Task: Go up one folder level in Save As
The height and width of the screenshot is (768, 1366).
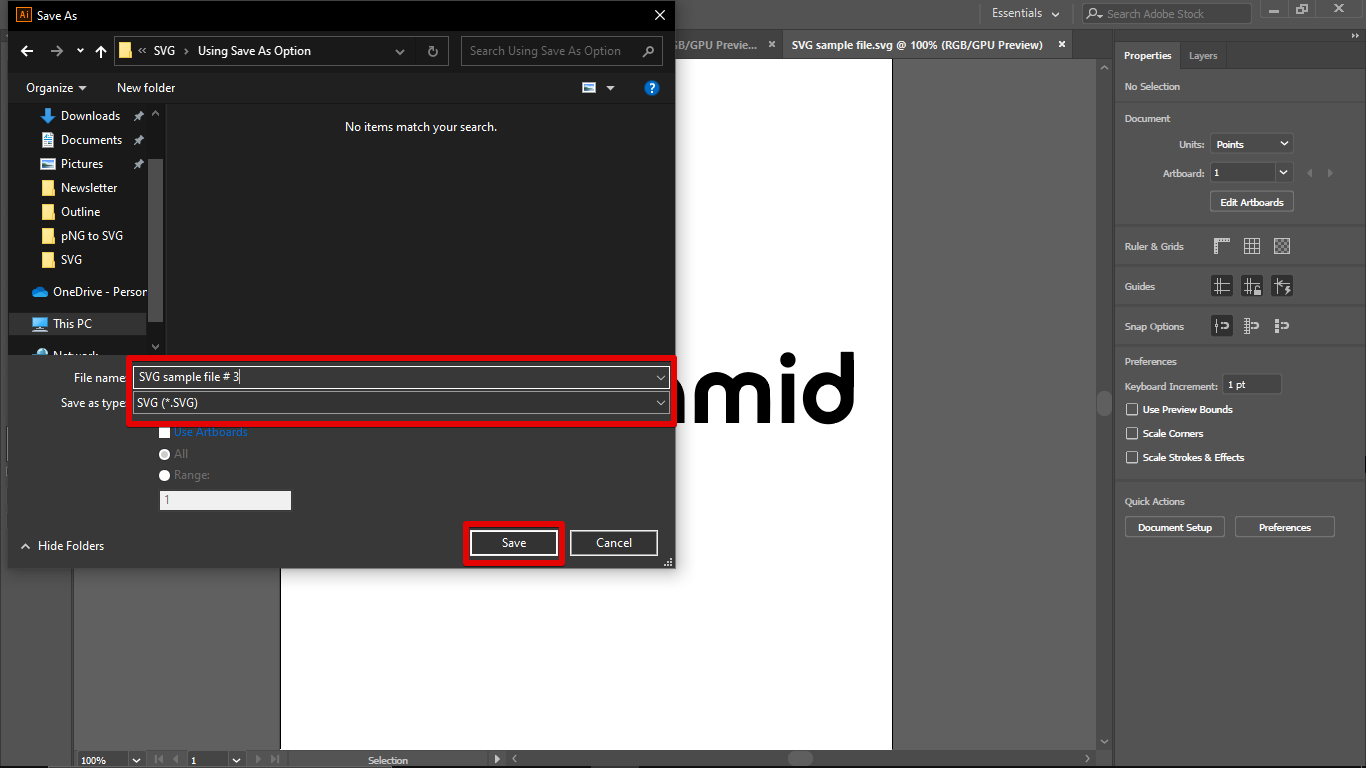Action: (101, 51)
